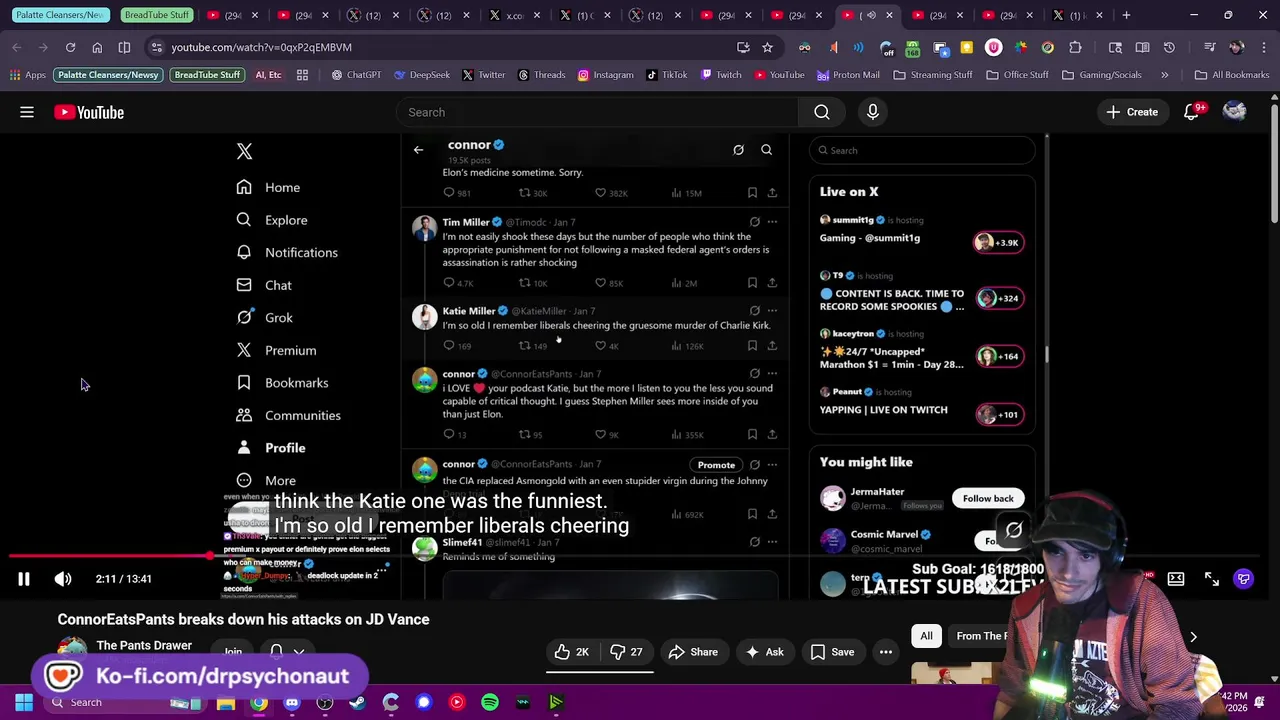
Task: Open The Pants Drawer channel name
Action: click(144, 646)
